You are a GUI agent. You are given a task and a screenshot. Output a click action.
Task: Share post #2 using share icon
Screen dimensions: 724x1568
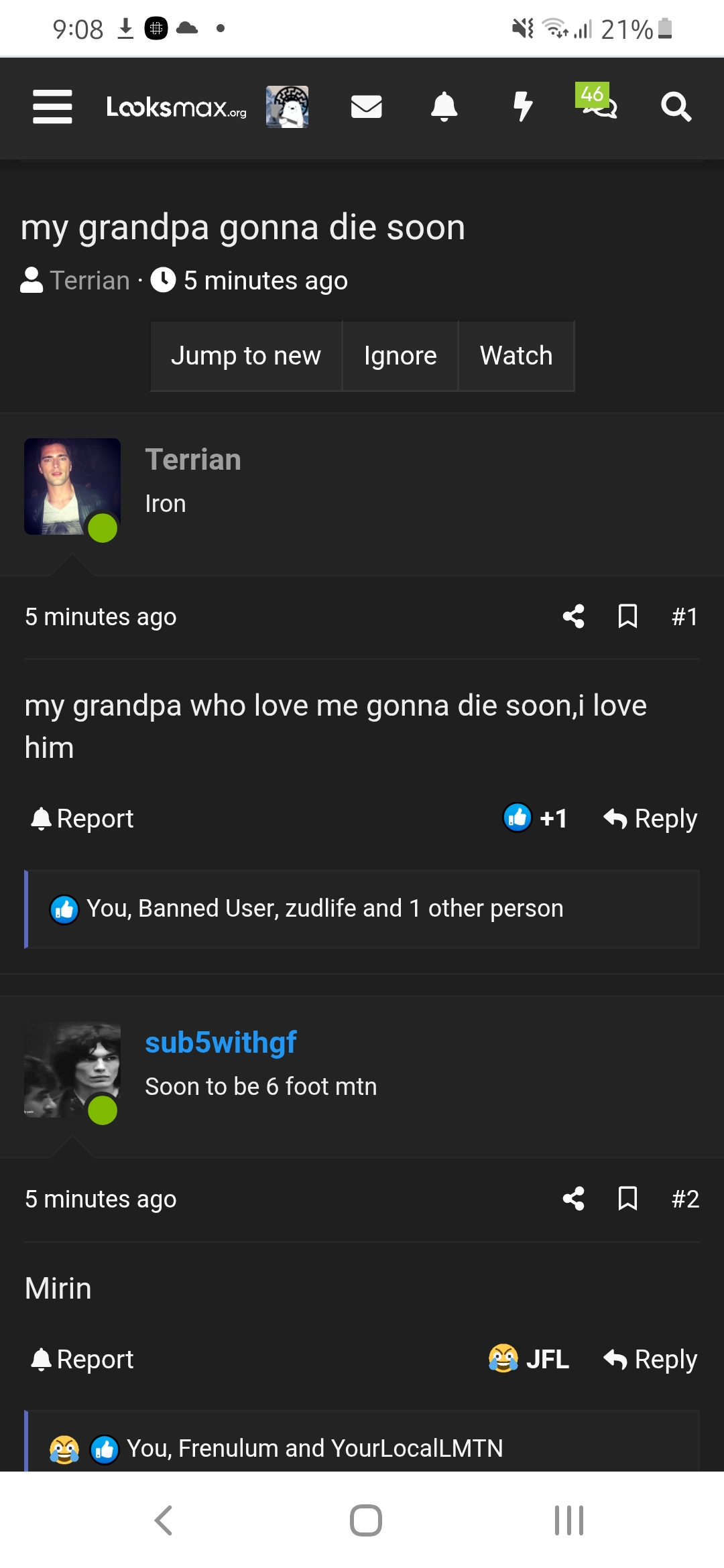[x=573, y=1199]
